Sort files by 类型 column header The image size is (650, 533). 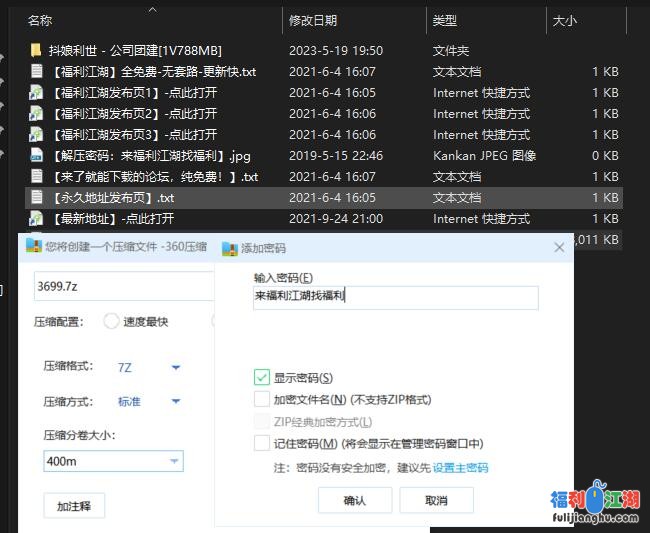pyautogui.click(x=445, y=20)
